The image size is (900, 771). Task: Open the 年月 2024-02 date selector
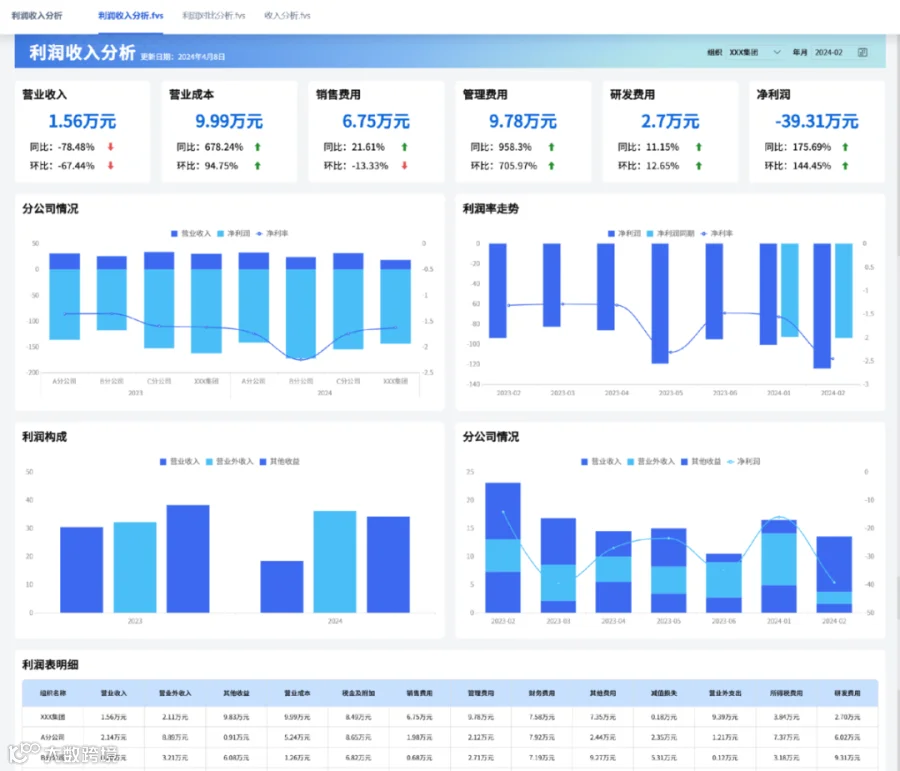[x=840, y=52]
